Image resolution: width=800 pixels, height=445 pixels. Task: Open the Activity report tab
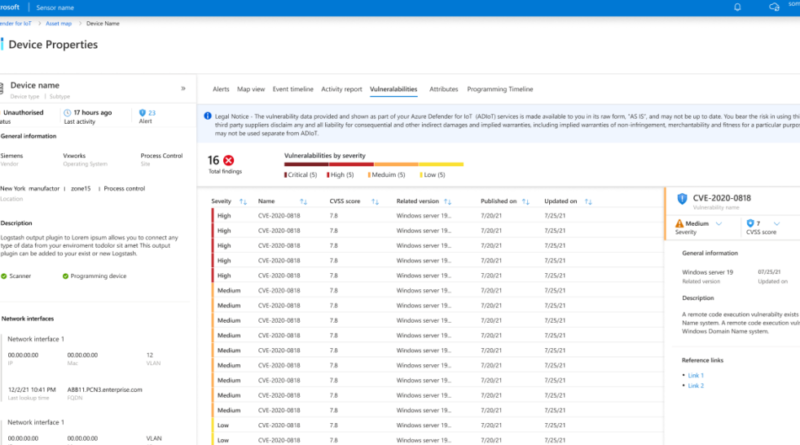tap(341, 89)
